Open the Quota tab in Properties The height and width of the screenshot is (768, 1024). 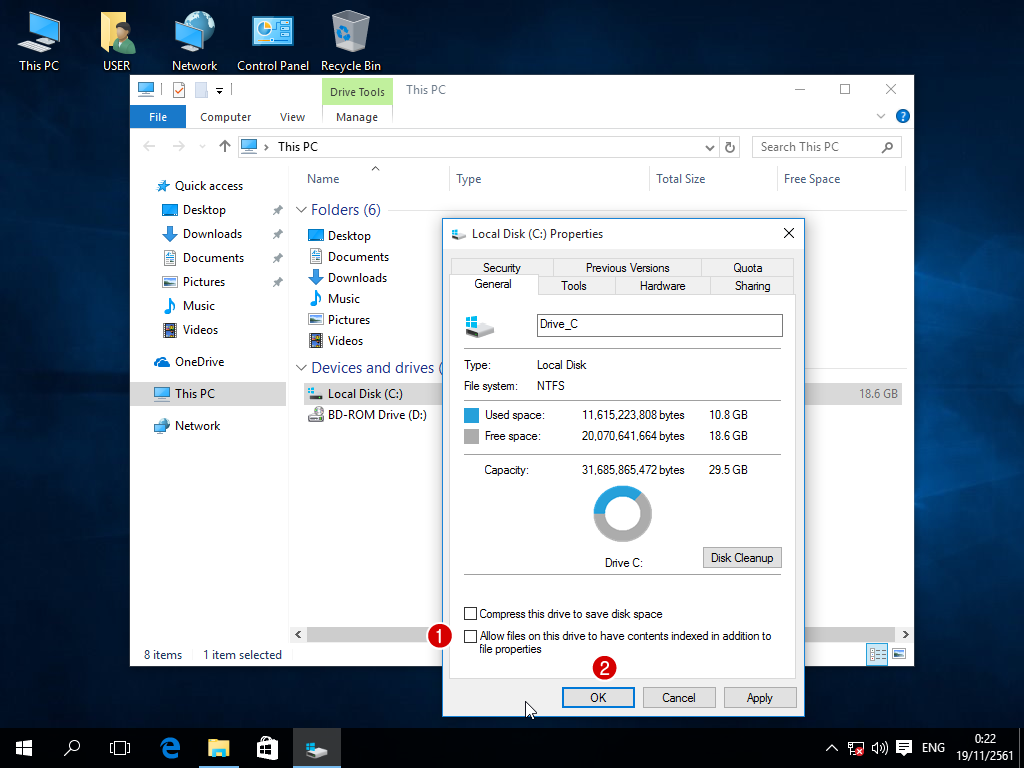748,268
